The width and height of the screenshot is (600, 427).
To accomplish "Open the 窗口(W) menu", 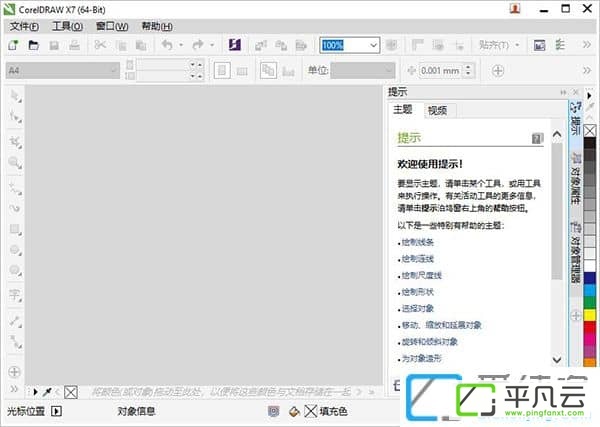I will pyautogui.click(x=112, y=26).
